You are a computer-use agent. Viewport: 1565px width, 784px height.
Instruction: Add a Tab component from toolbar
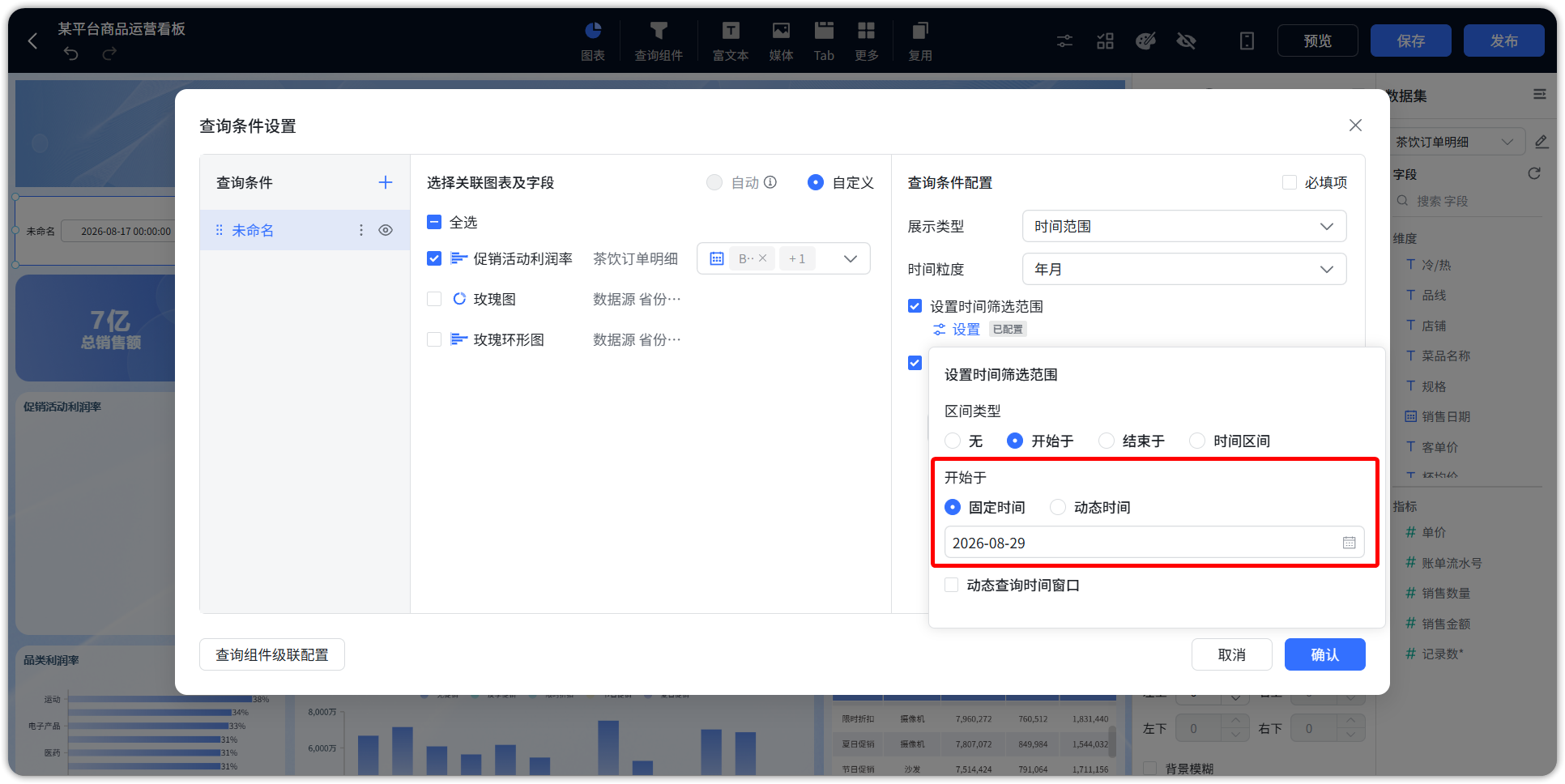(x=824, y=40)
